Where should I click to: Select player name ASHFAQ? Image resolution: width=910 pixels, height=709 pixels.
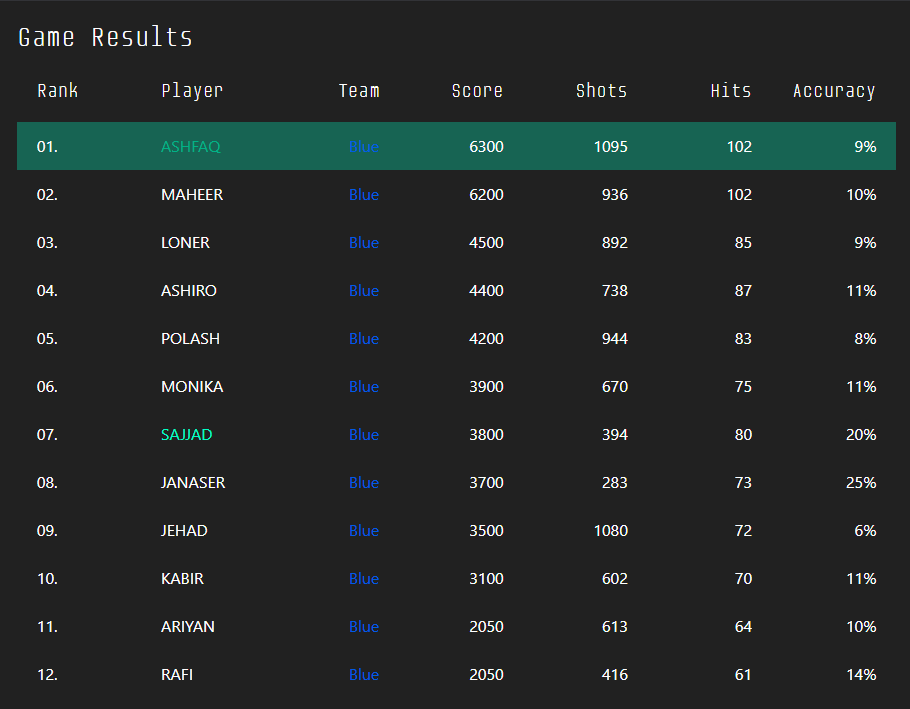point(191,146)
